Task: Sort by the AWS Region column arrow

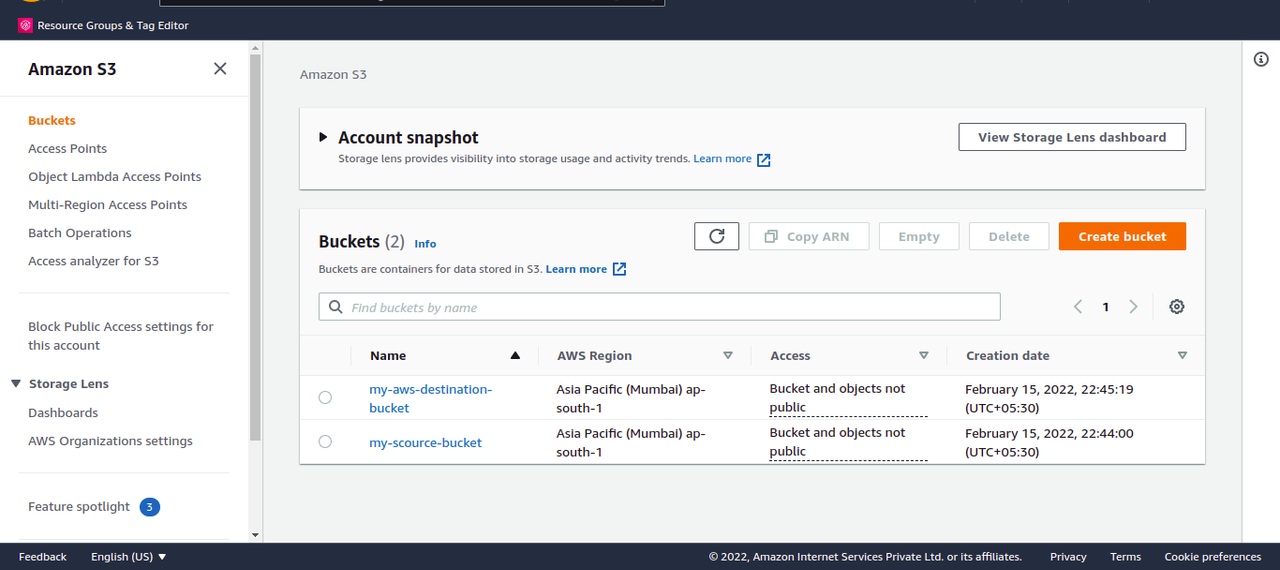Action: (728, 355)
